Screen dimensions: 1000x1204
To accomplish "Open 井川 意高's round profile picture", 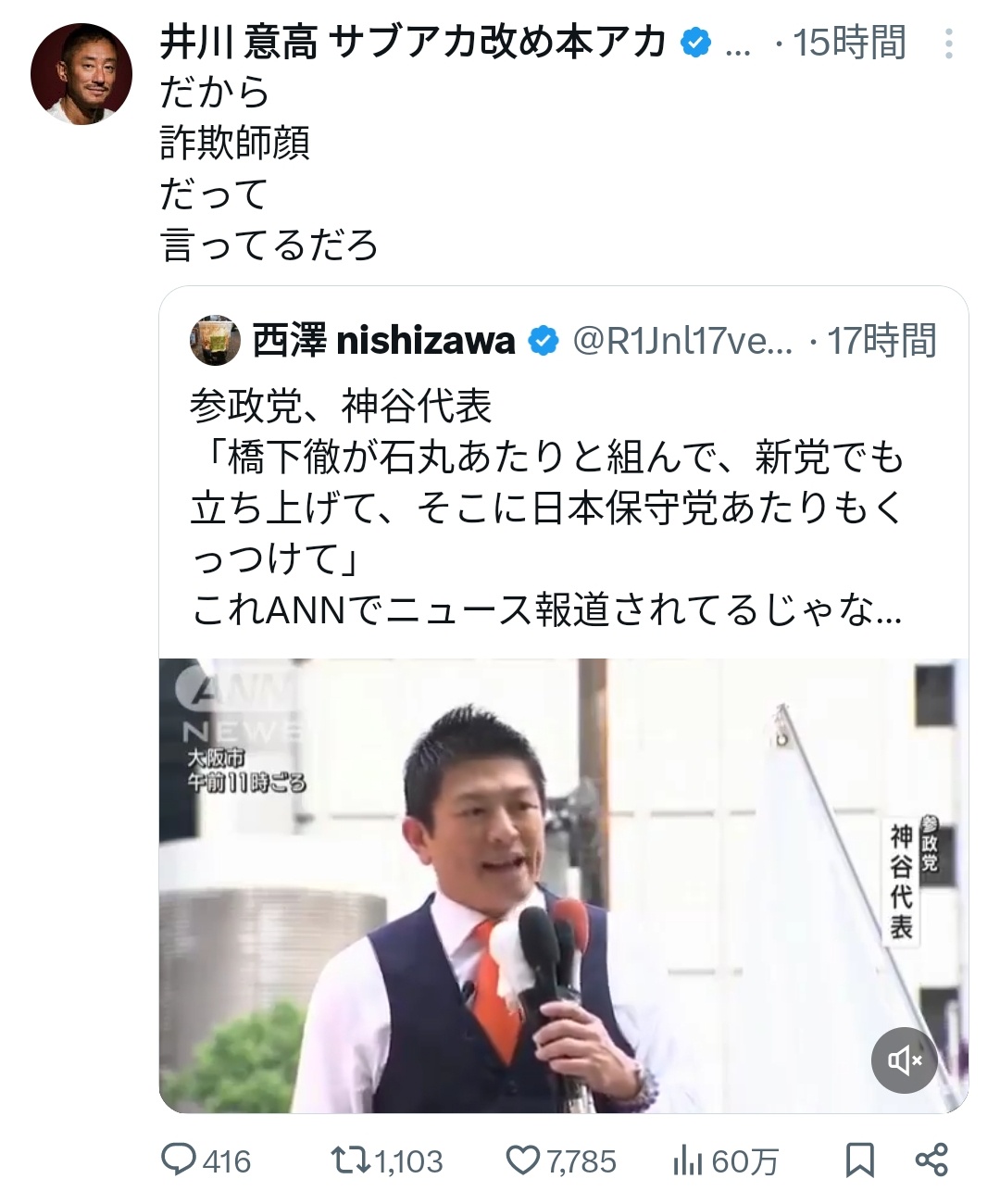I will tap(81, 74).
